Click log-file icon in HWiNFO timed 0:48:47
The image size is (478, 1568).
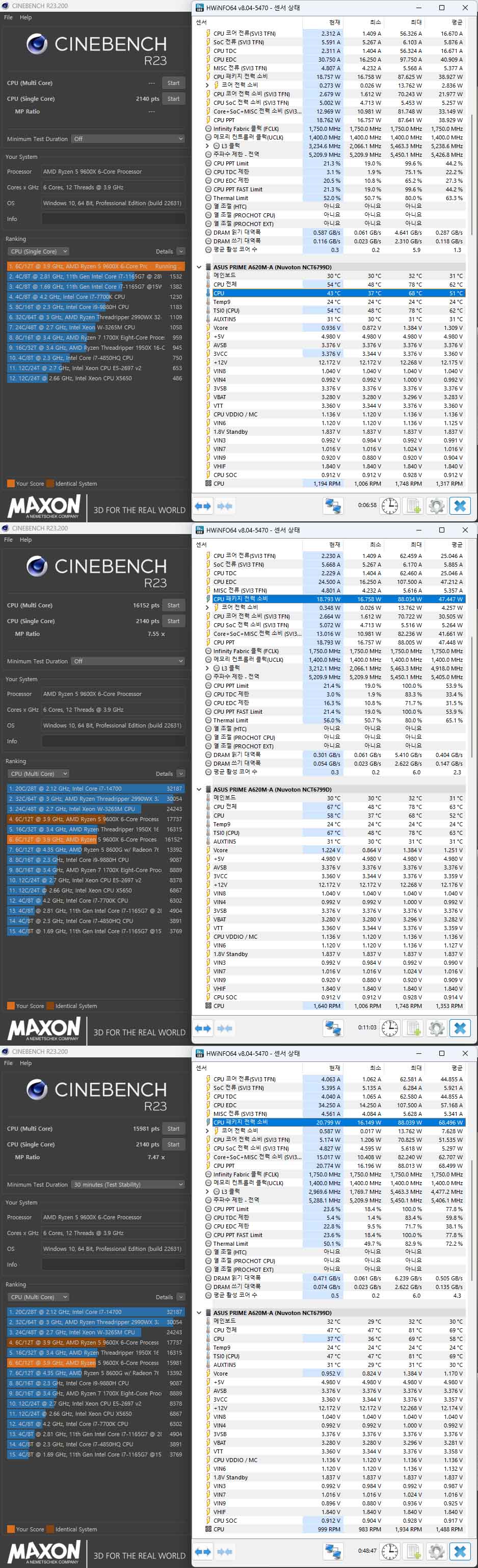(413, 1551)
